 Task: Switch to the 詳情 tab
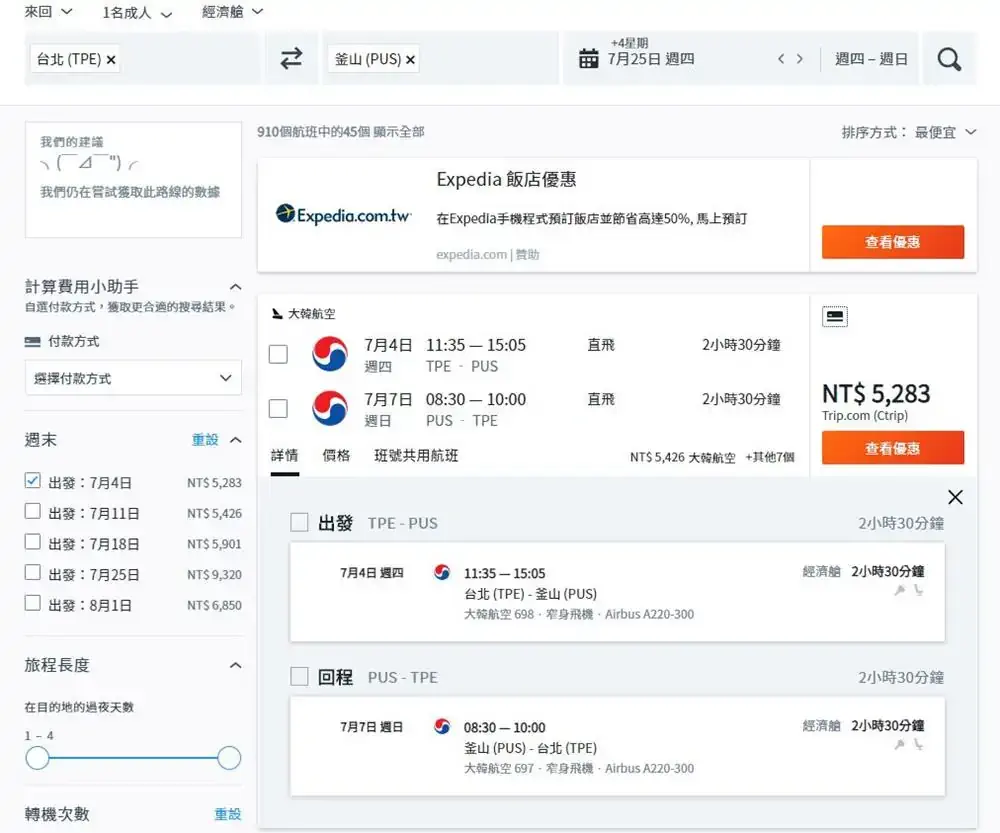point(284,455)
